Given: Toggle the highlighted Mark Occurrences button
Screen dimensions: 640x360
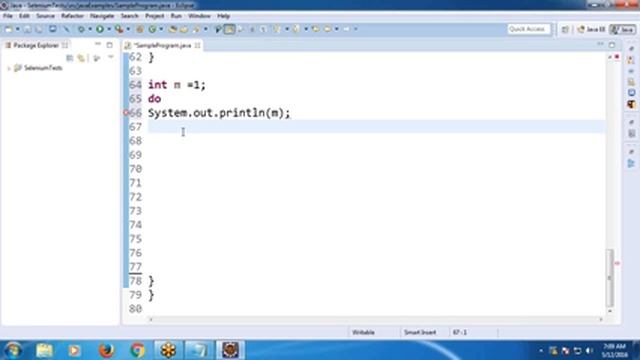Looking at the screenshot, I should pos(230,29).
